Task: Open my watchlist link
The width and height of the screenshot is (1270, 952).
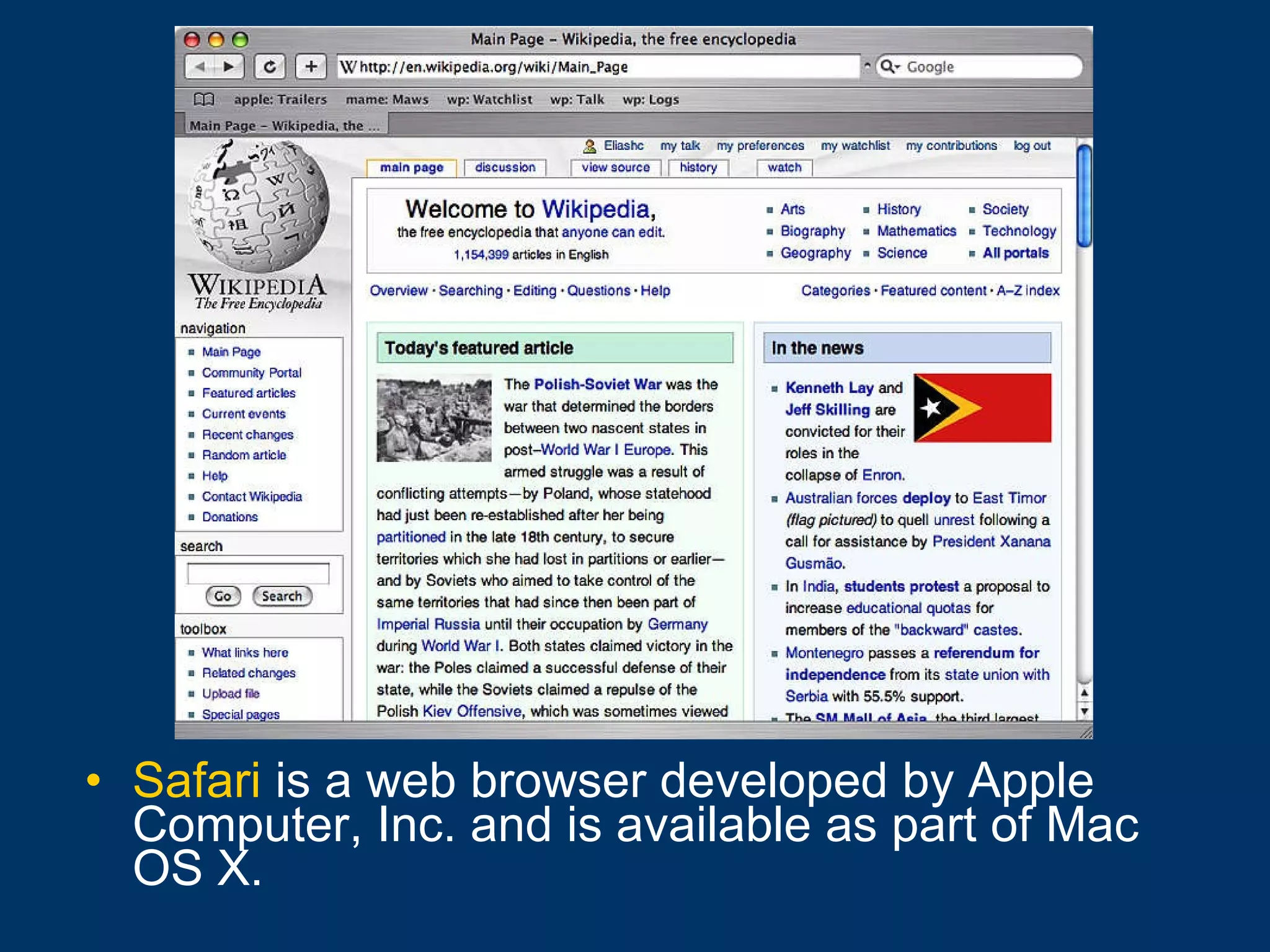Action: coord(855,146)
